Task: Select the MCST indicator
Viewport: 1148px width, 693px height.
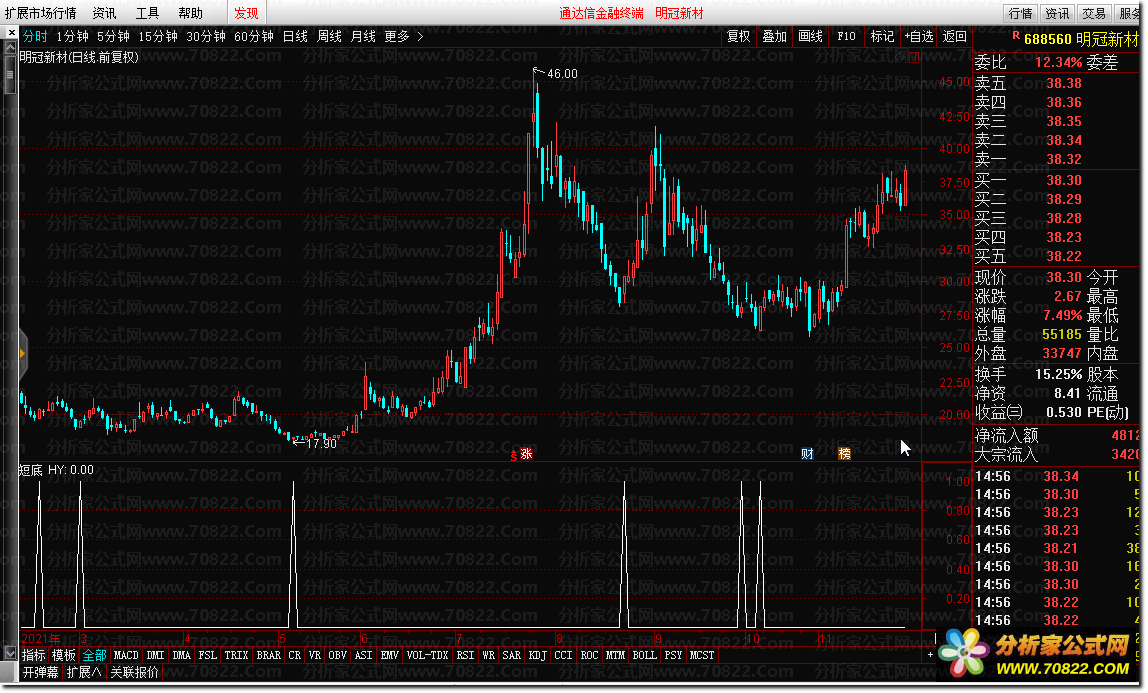Action: click(x=701, y=655)
